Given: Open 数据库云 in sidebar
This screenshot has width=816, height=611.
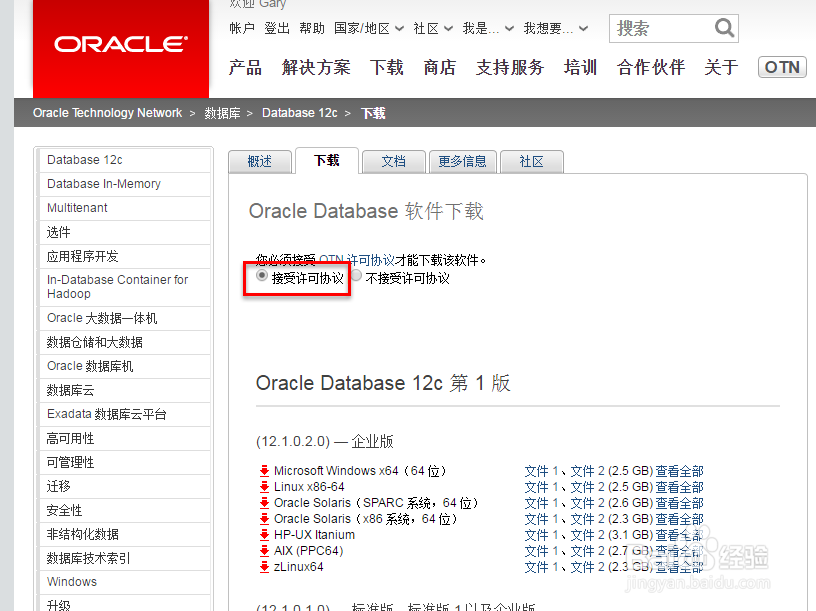Looking at the screenshot, I should [x=125, y=390].
